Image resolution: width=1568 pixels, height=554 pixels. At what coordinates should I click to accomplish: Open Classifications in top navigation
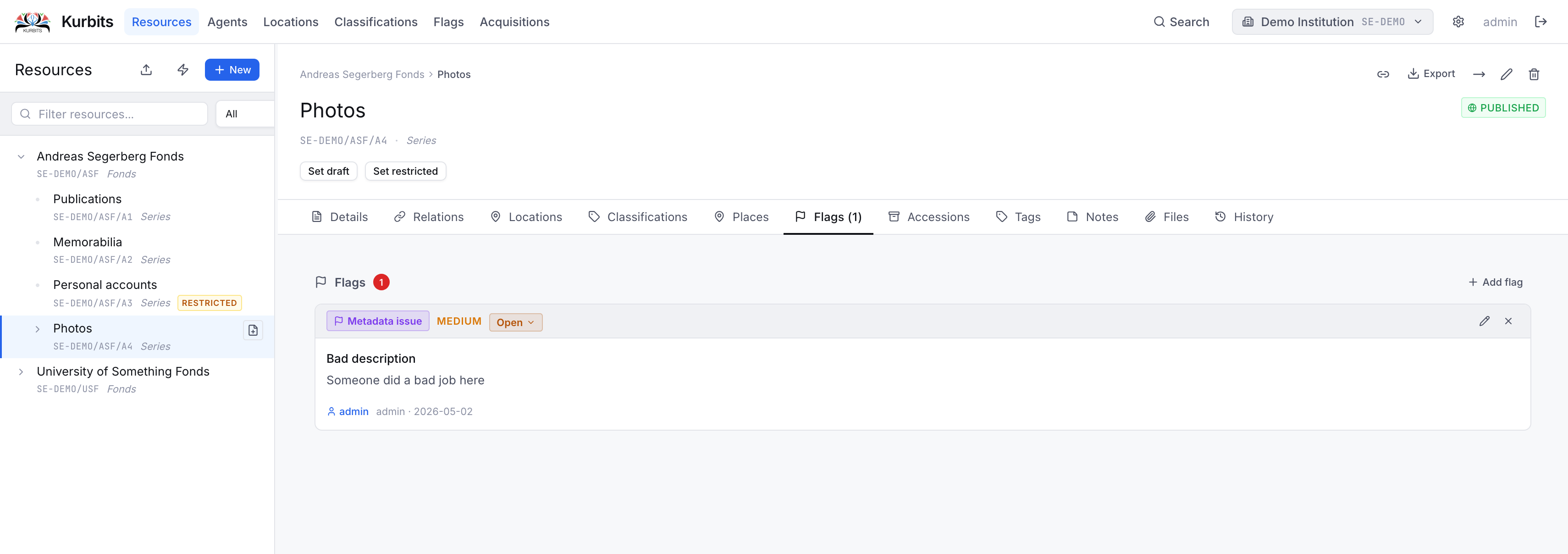[x=375, y=22]
